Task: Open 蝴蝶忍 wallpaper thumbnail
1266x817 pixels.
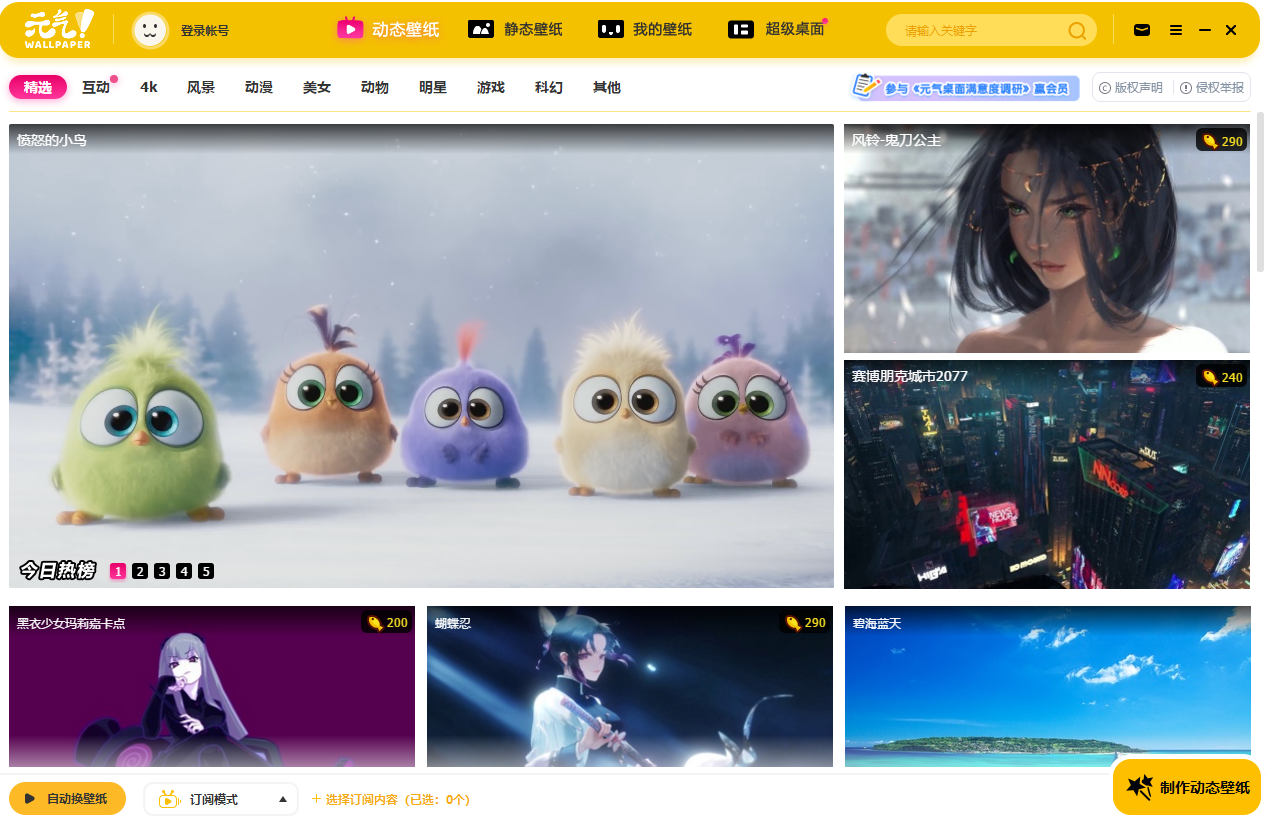Action: coord(630,686)
